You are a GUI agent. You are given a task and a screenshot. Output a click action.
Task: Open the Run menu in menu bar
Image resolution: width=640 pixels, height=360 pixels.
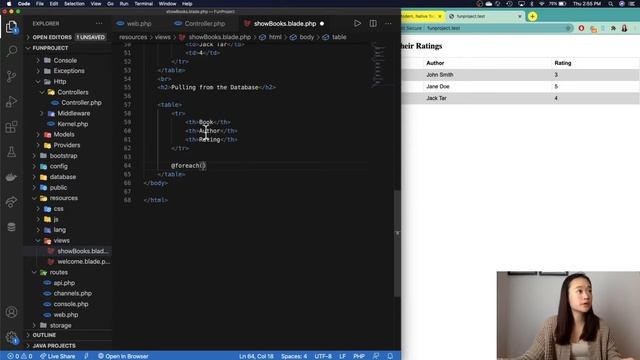[x=124, y=4]
